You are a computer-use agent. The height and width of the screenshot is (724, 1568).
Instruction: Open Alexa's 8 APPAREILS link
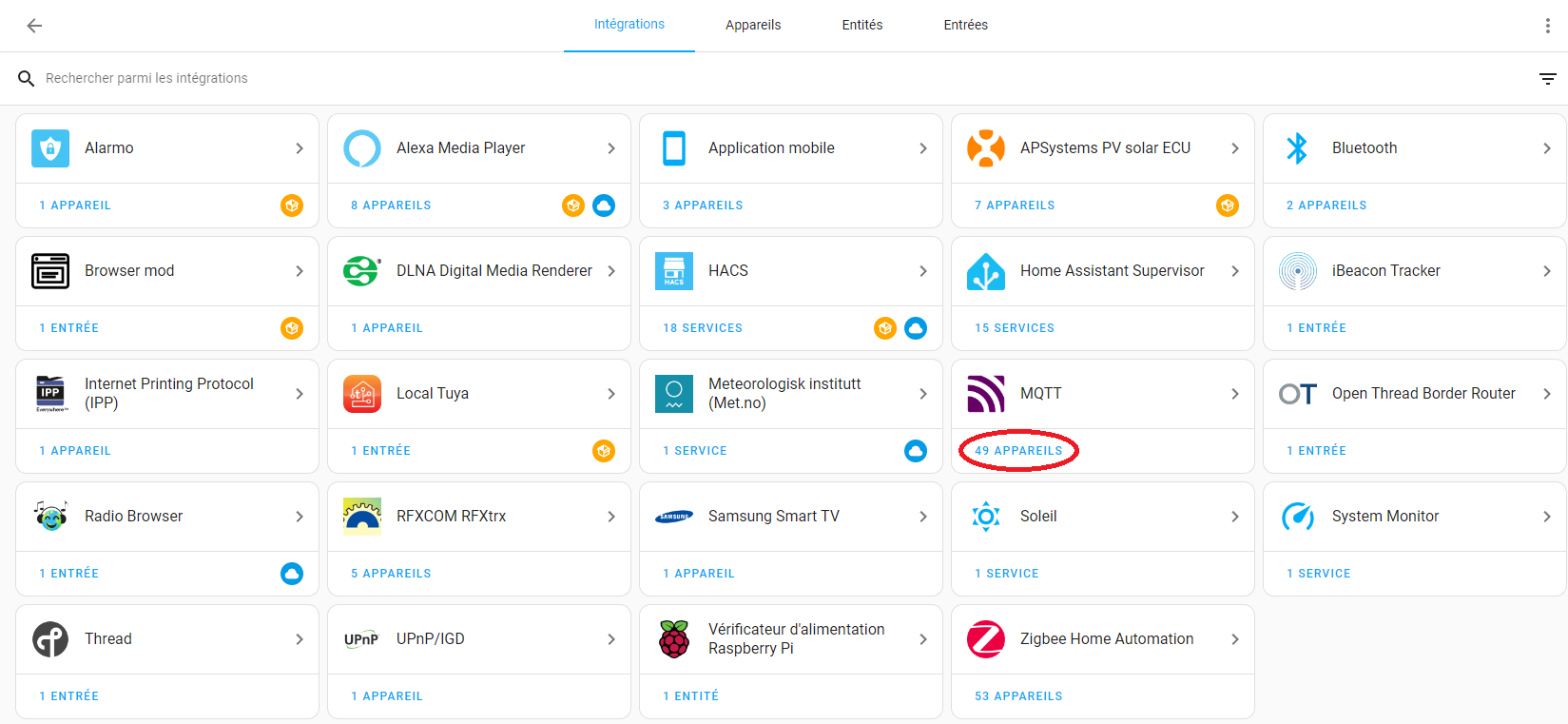(391, 205)
